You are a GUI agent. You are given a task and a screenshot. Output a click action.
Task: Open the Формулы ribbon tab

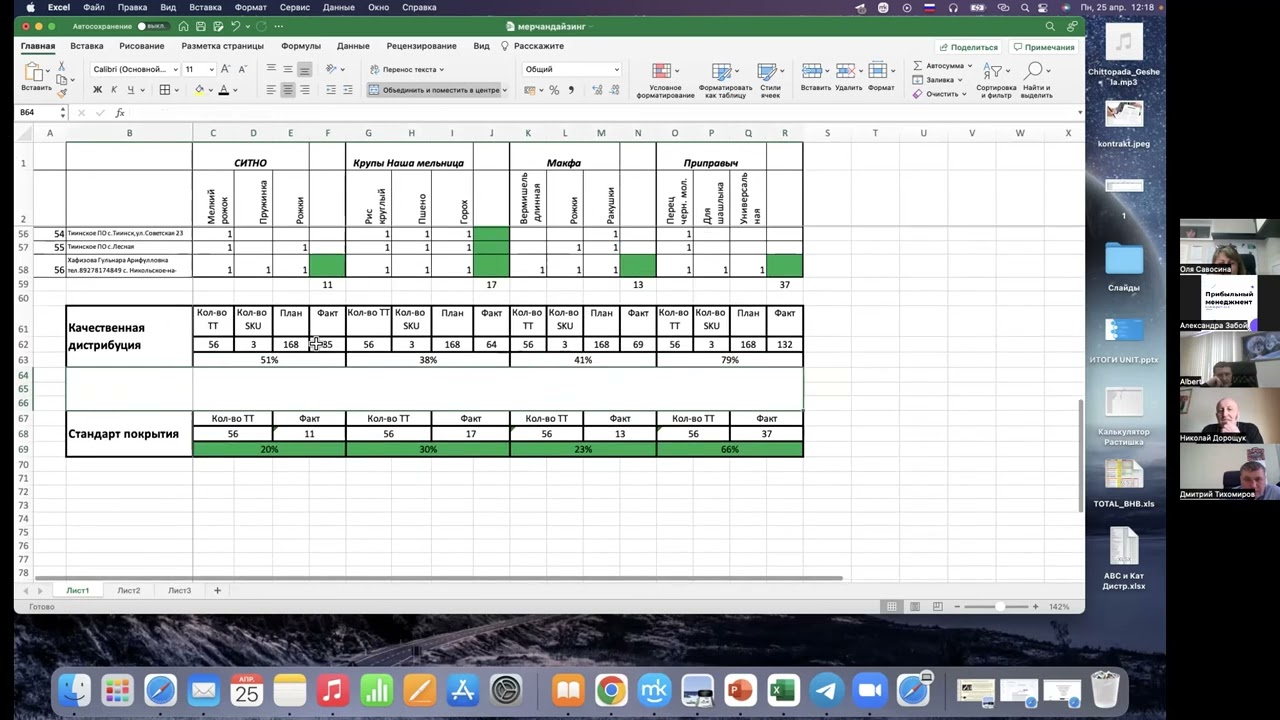click(301, 46)
